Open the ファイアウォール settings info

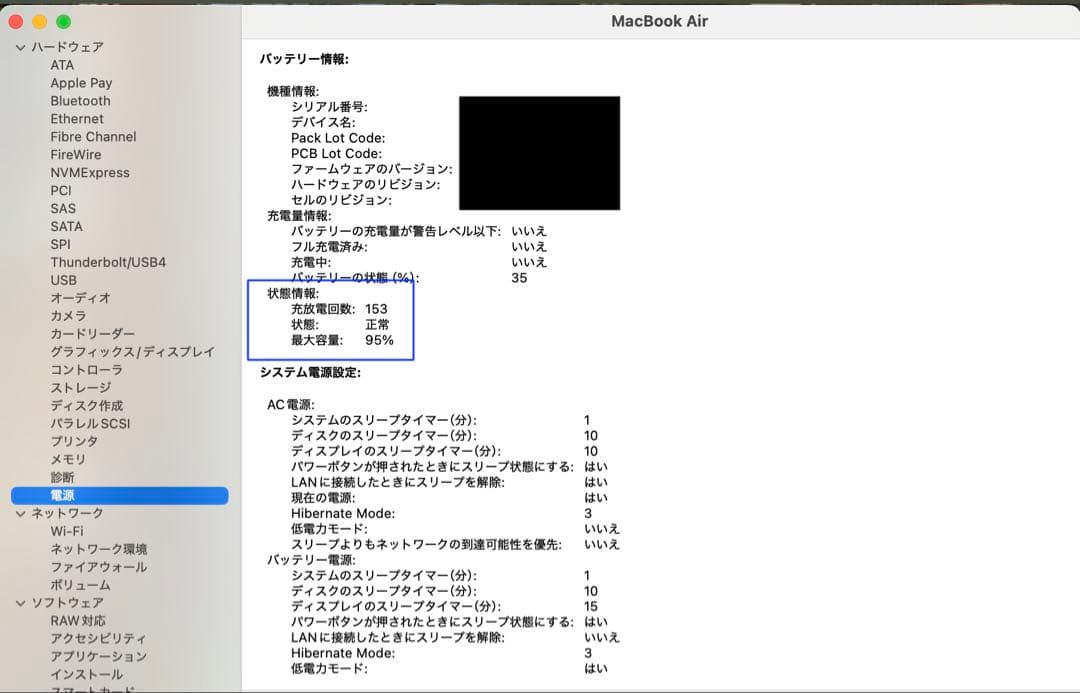pyautogui.click(x=96, y=566)
